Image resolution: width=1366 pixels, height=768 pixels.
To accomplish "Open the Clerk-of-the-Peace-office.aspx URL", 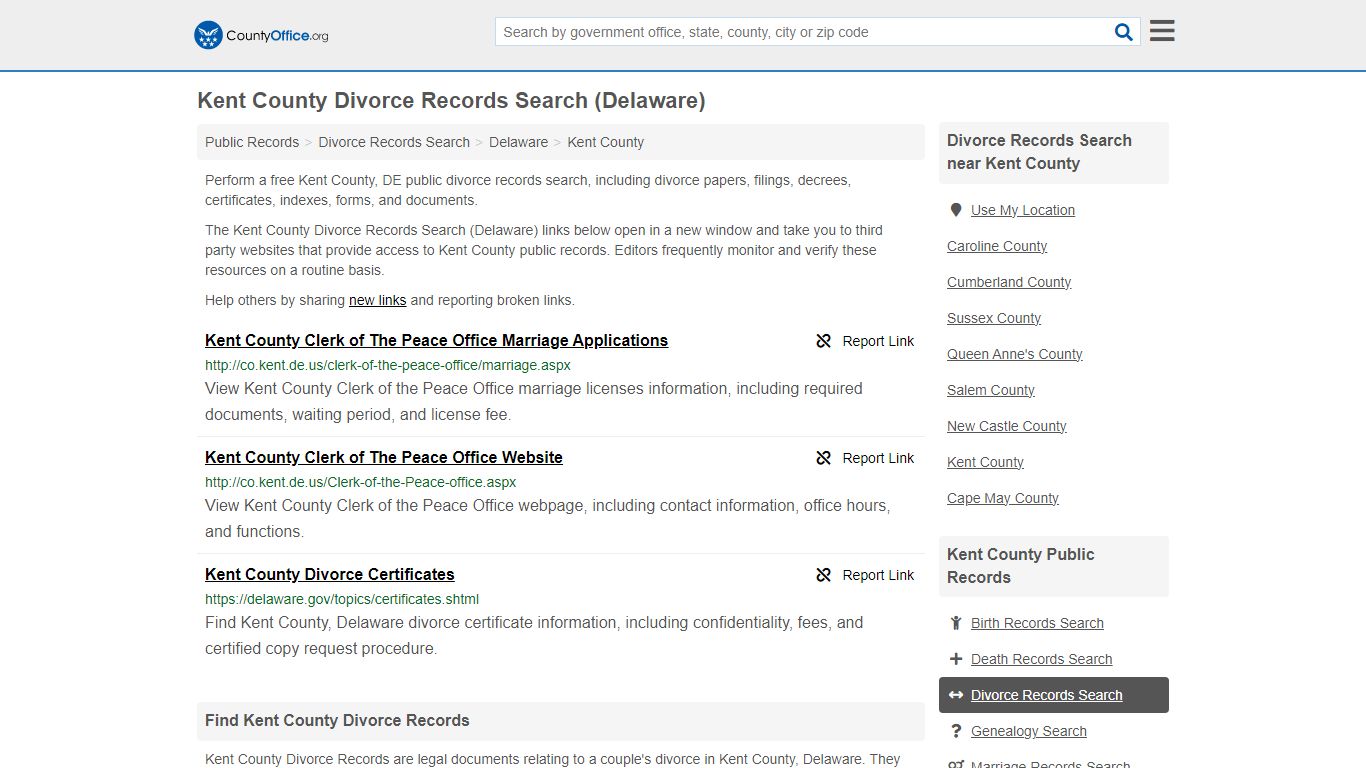I will click(x=360, y=482).
